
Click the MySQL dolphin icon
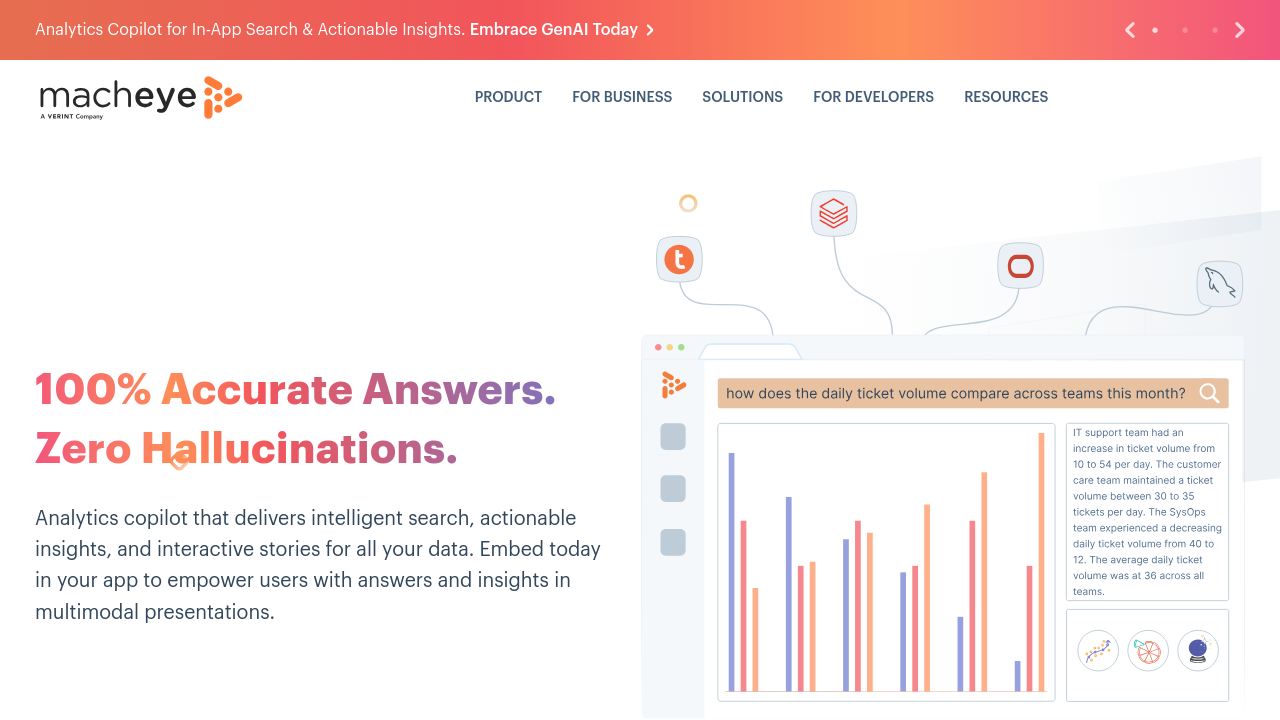pyautogui.click(x=1219, y=284)
